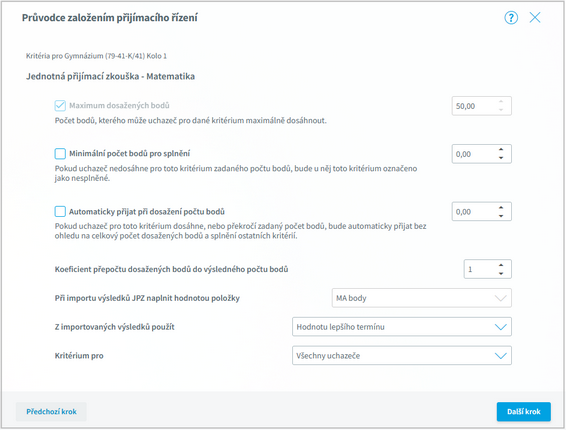Open the Všechny uchazeče dropdown

[401, 356]
